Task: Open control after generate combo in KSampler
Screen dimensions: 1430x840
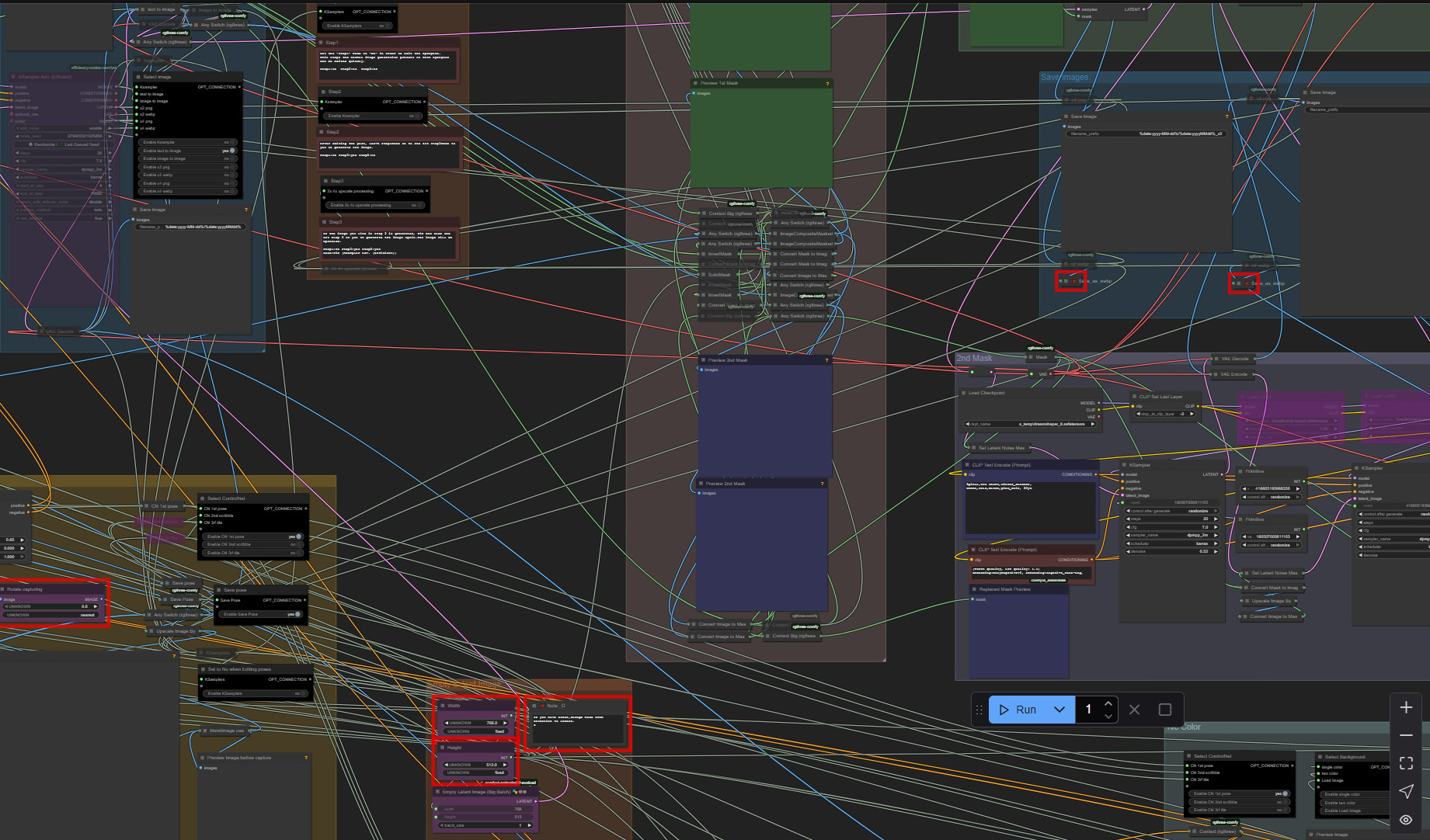Action: click(x=1171, y=511)
